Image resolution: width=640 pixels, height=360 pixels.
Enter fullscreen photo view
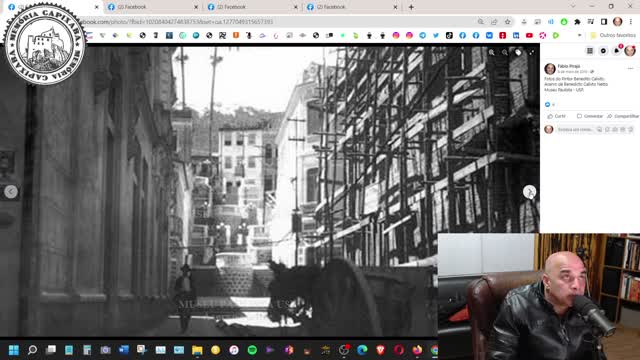pos(531,52)
